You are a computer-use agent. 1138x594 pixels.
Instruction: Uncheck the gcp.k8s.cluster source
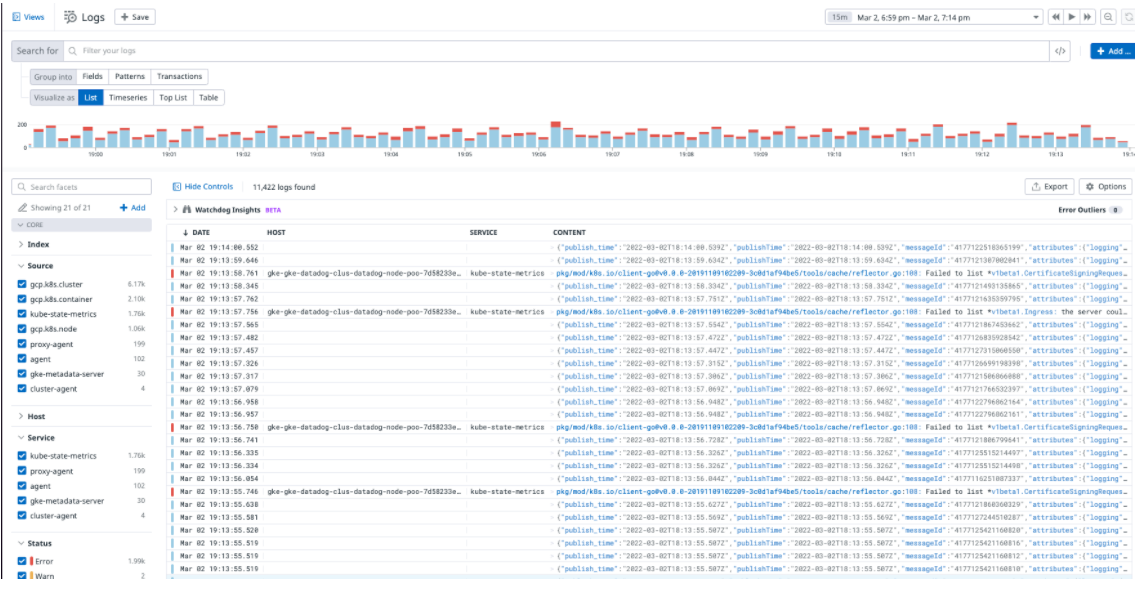22,284
